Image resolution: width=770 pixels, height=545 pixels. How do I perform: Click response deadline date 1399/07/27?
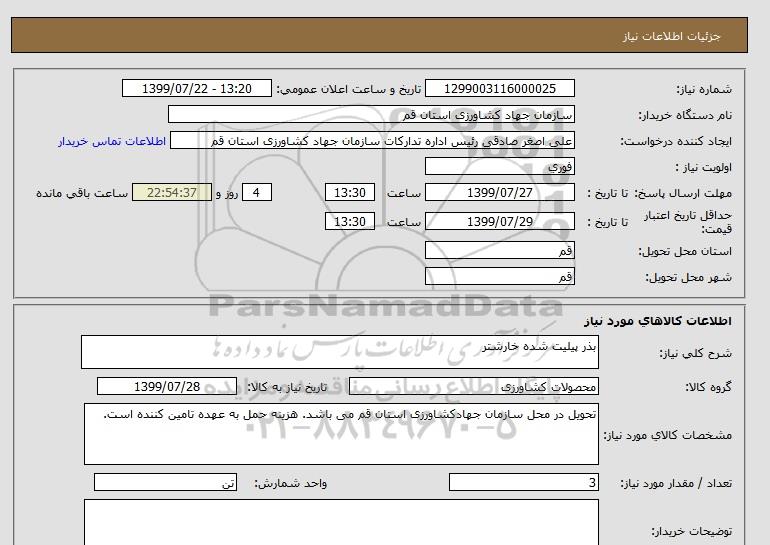pyautogui.click(x=499, y=192)
